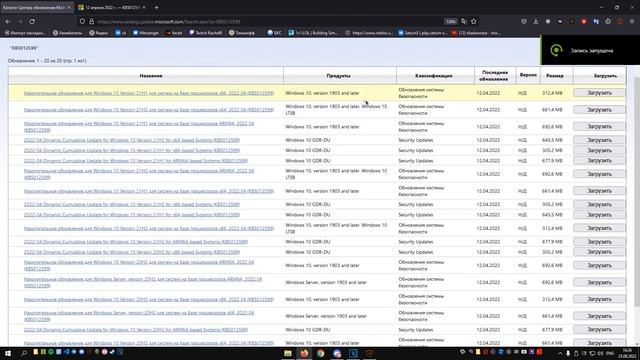Open the БКС bookmark
This screenshot has height=360, width=640.
click(x=274, y=33)
